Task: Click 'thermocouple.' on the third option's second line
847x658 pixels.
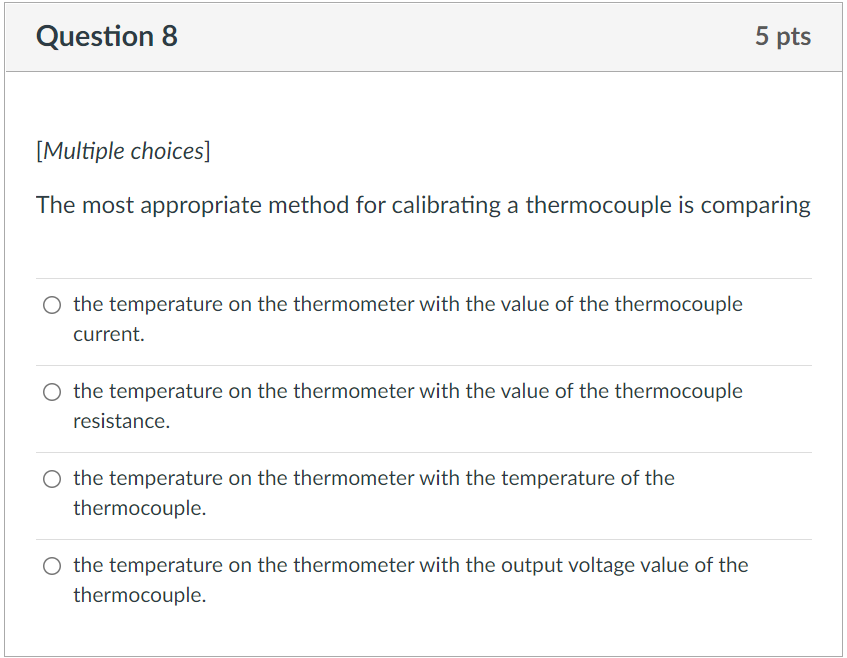Action: (140, 509)
